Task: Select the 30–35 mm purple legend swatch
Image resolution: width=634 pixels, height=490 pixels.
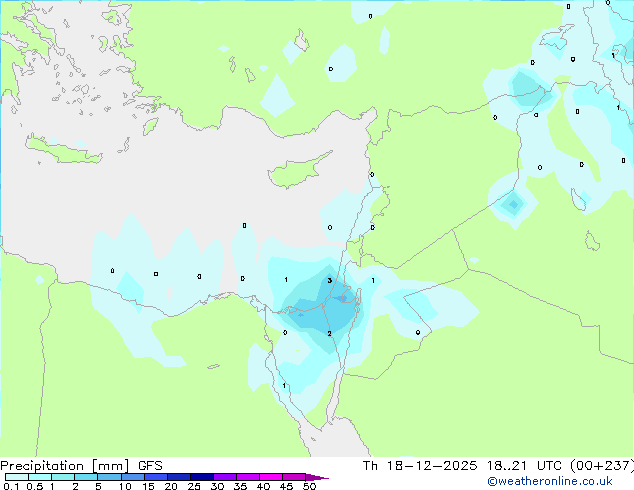Action: pyautogui.click(x=225, y=477)
